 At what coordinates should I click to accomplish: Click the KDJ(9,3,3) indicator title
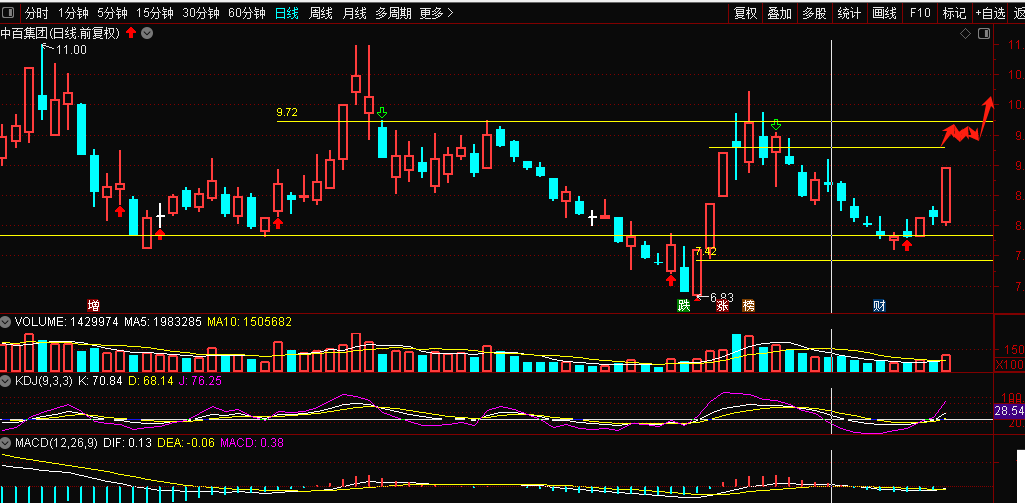tap(44, 380)
